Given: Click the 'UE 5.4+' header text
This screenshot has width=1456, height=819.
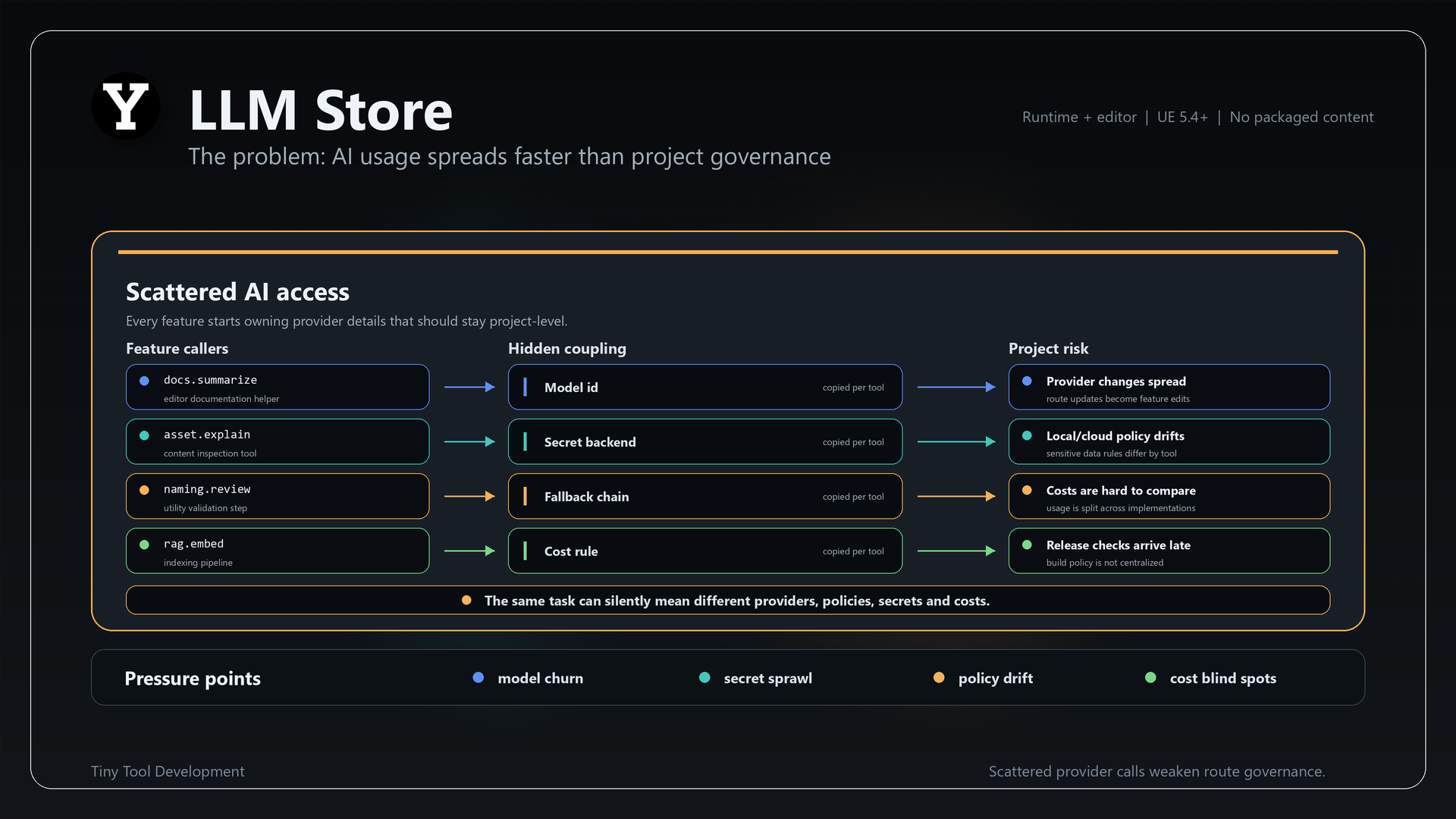Looking at the screenshot, I should [1182, 117].
